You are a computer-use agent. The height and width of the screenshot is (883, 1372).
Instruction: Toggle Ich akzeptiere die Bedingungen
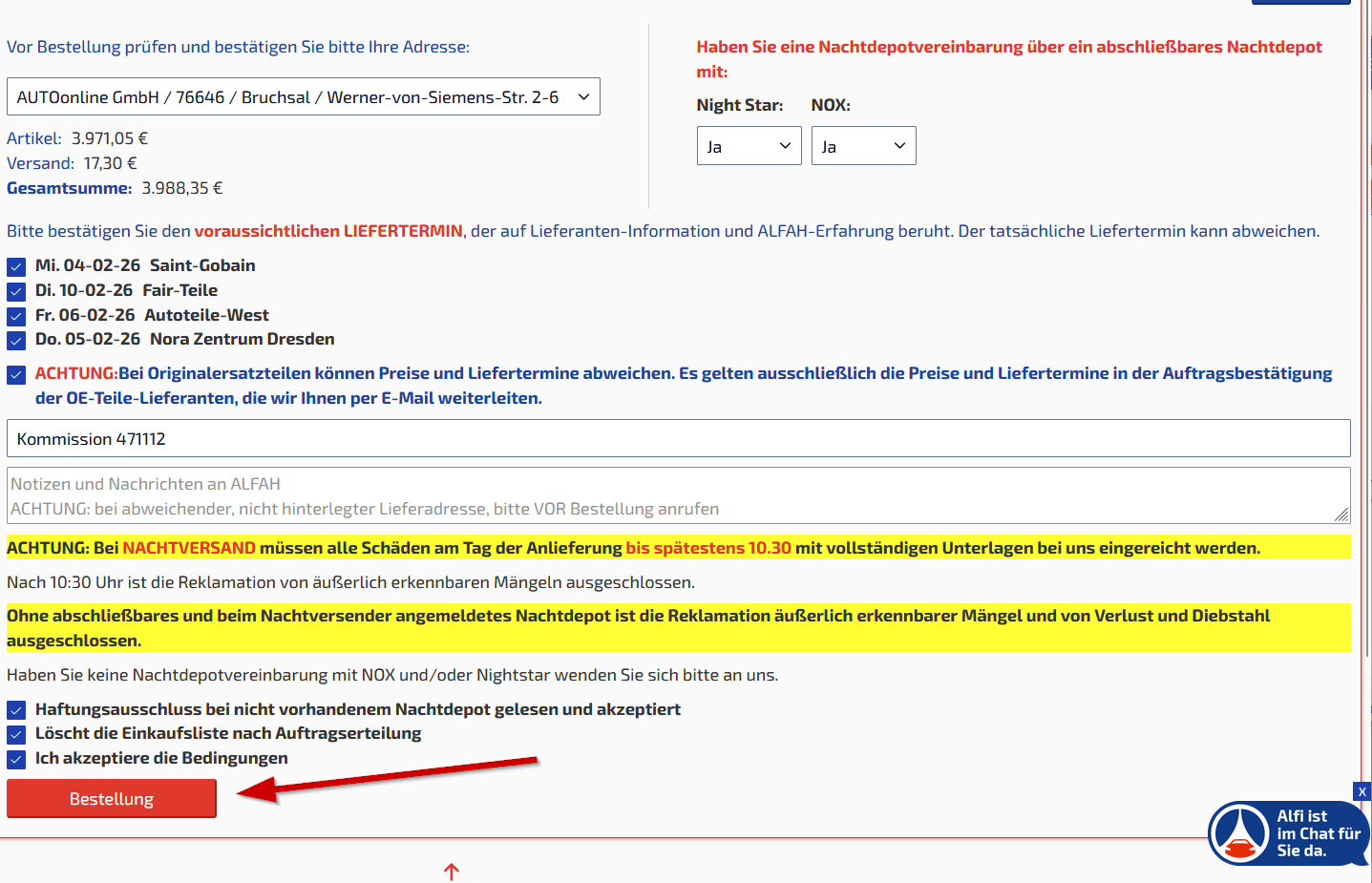pos(16,759)
